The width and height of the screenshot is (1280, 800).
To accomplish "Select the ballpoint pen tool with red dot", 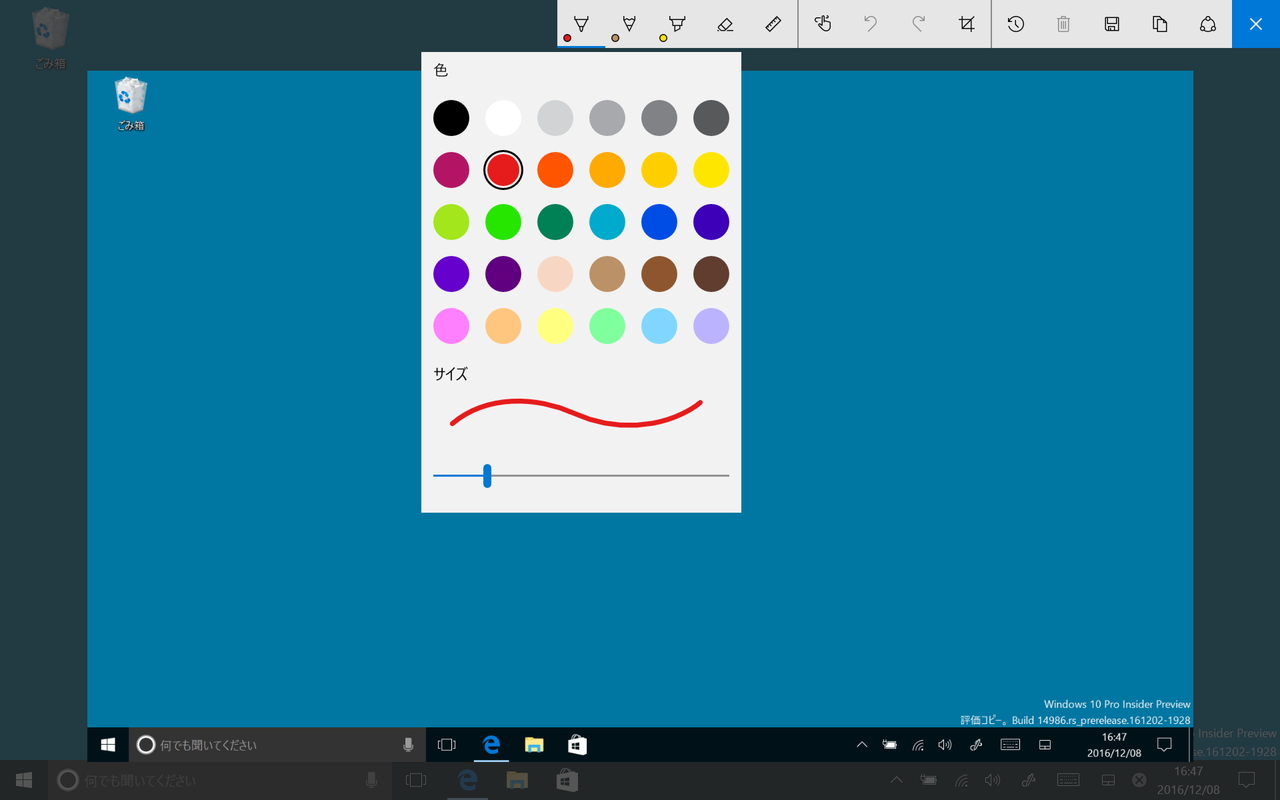I will [581, 24].
